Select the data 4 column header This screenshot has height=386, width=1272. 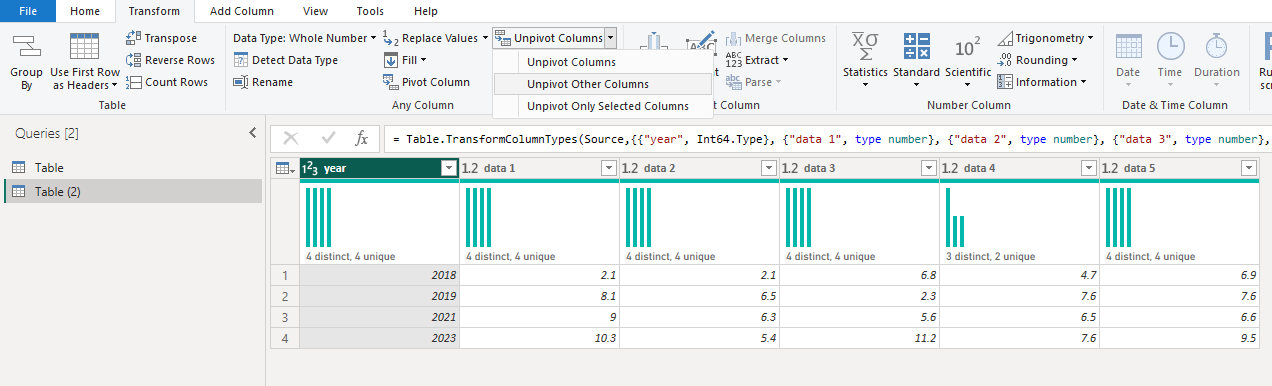(x=1019, y=169)
